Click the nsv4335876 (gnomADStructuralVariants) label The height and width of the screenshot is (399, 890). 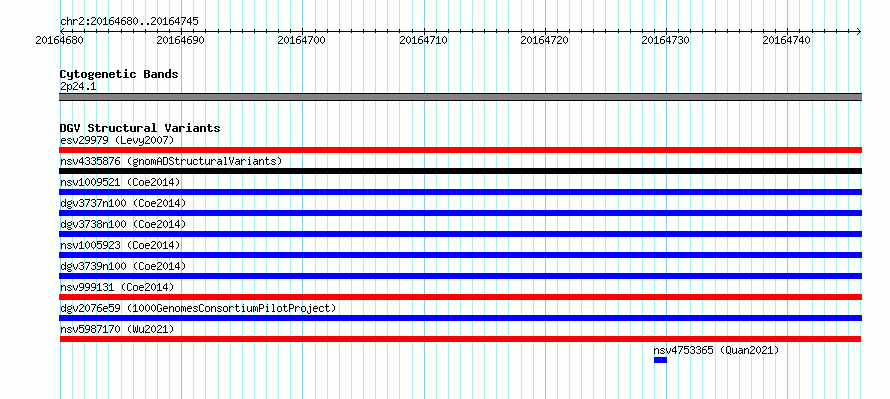point(171,161)
